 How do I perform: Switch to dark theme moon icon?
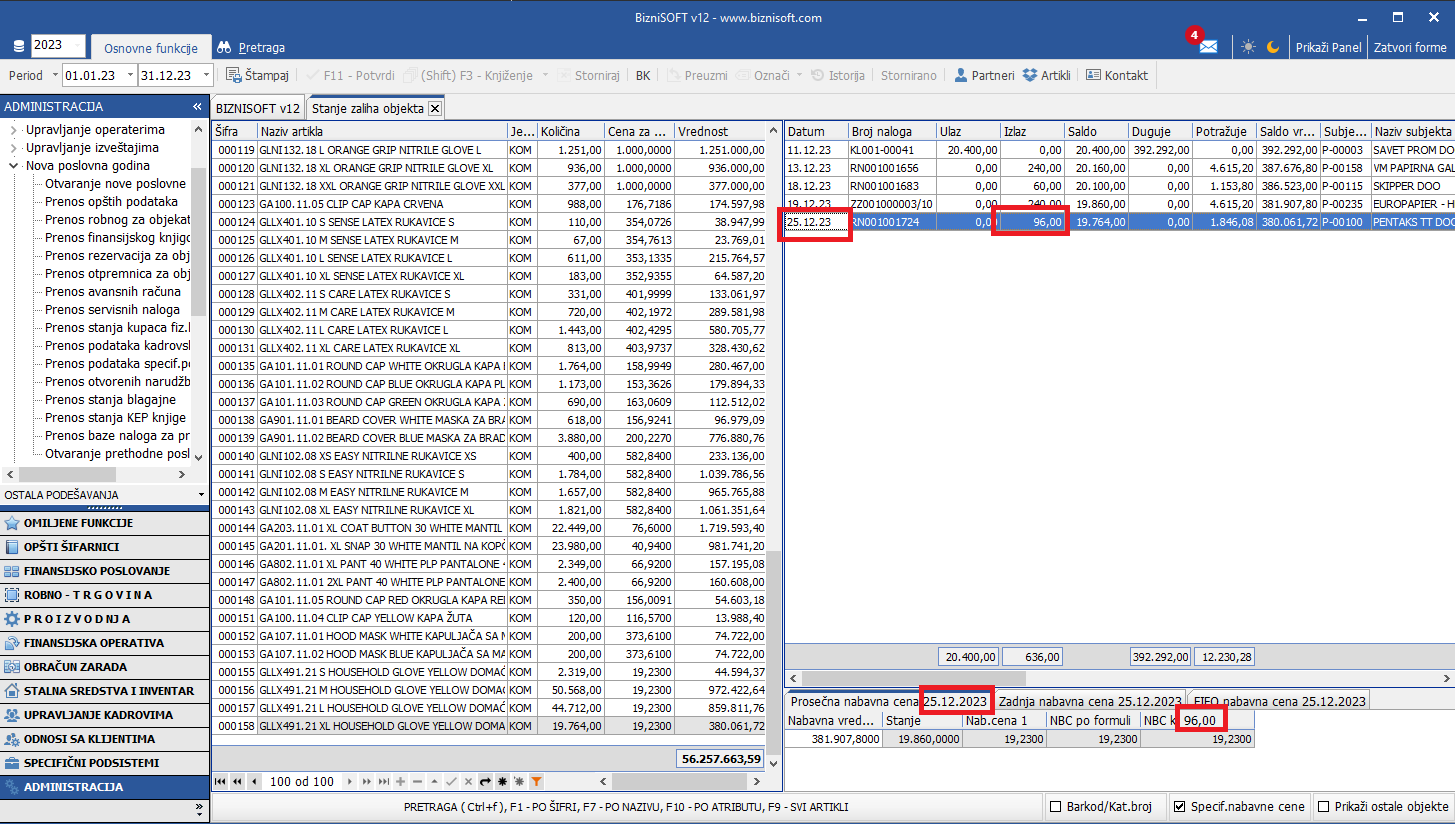[1273, 47]
